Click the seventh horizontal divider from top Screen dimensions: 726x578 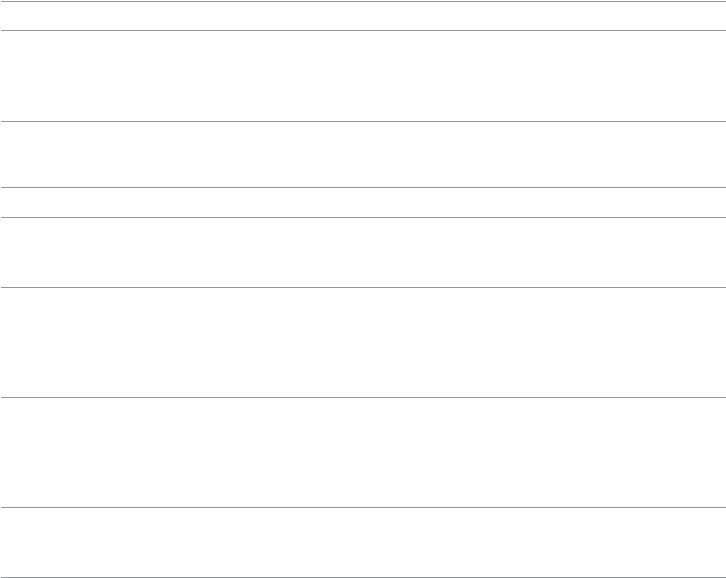coord(363,399)
